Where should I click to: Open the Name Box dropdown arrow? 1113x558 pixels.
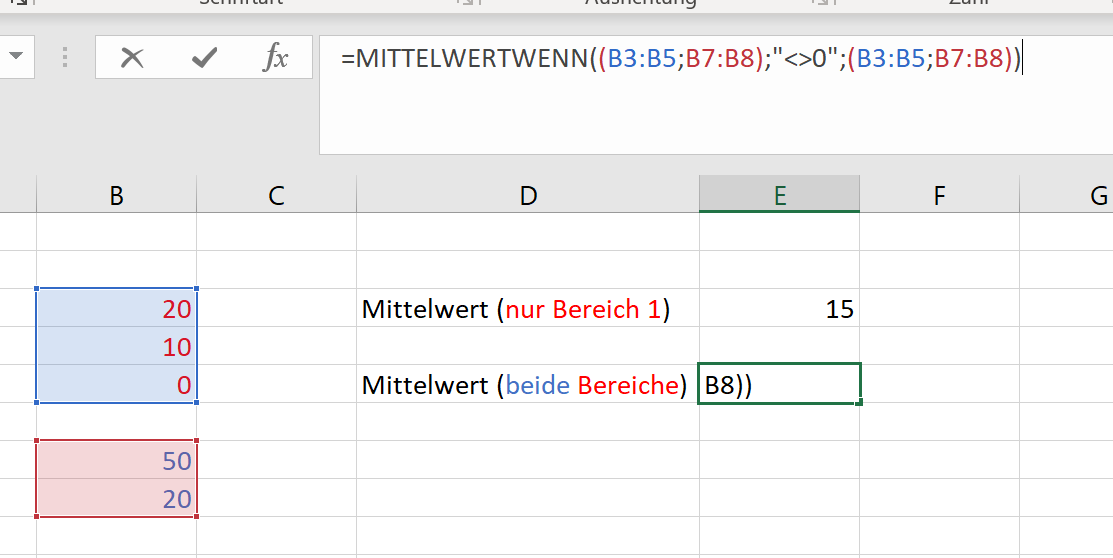pos(15,57)
